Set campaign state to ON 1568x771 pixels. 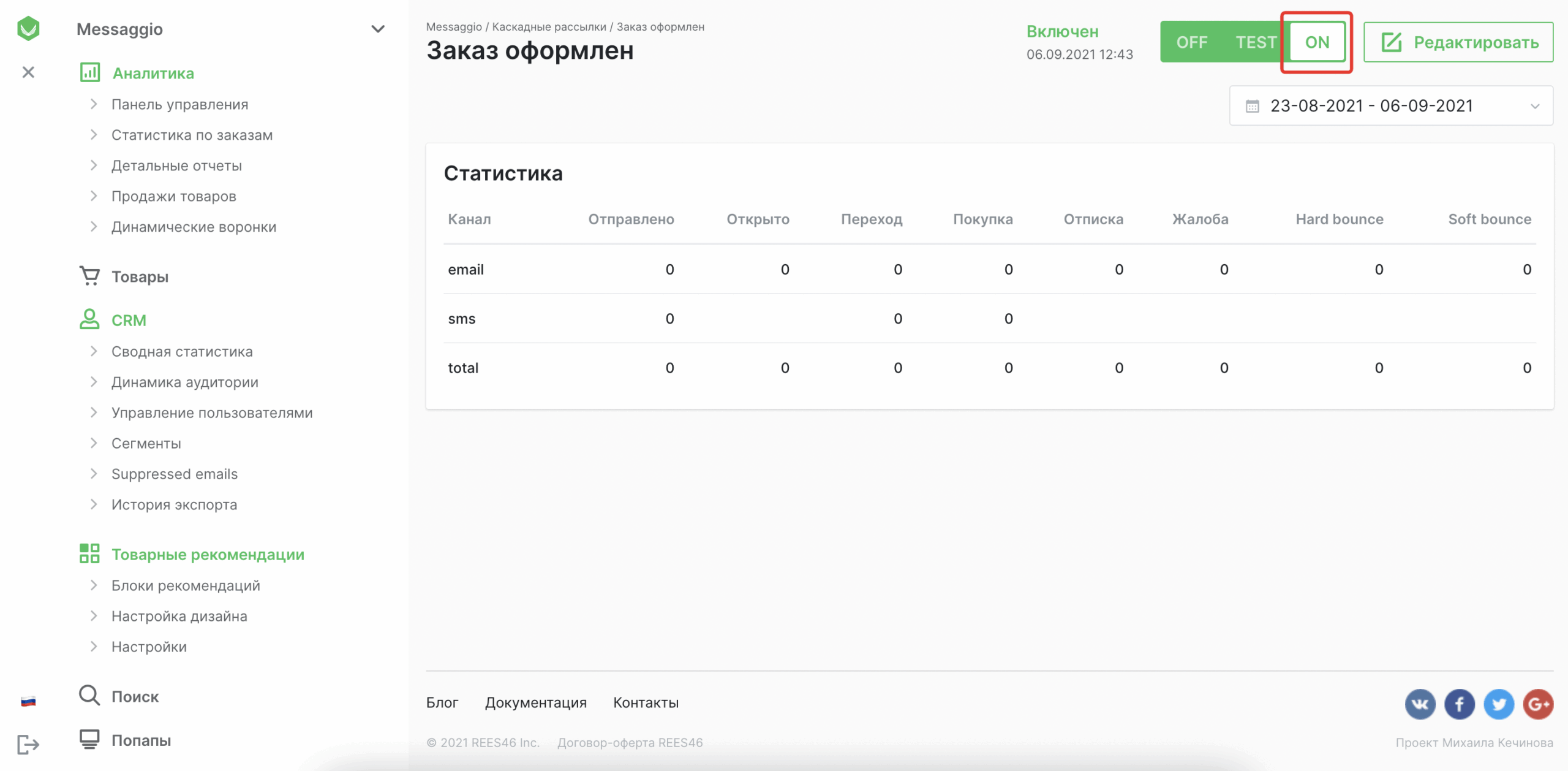click(1317, 42)
